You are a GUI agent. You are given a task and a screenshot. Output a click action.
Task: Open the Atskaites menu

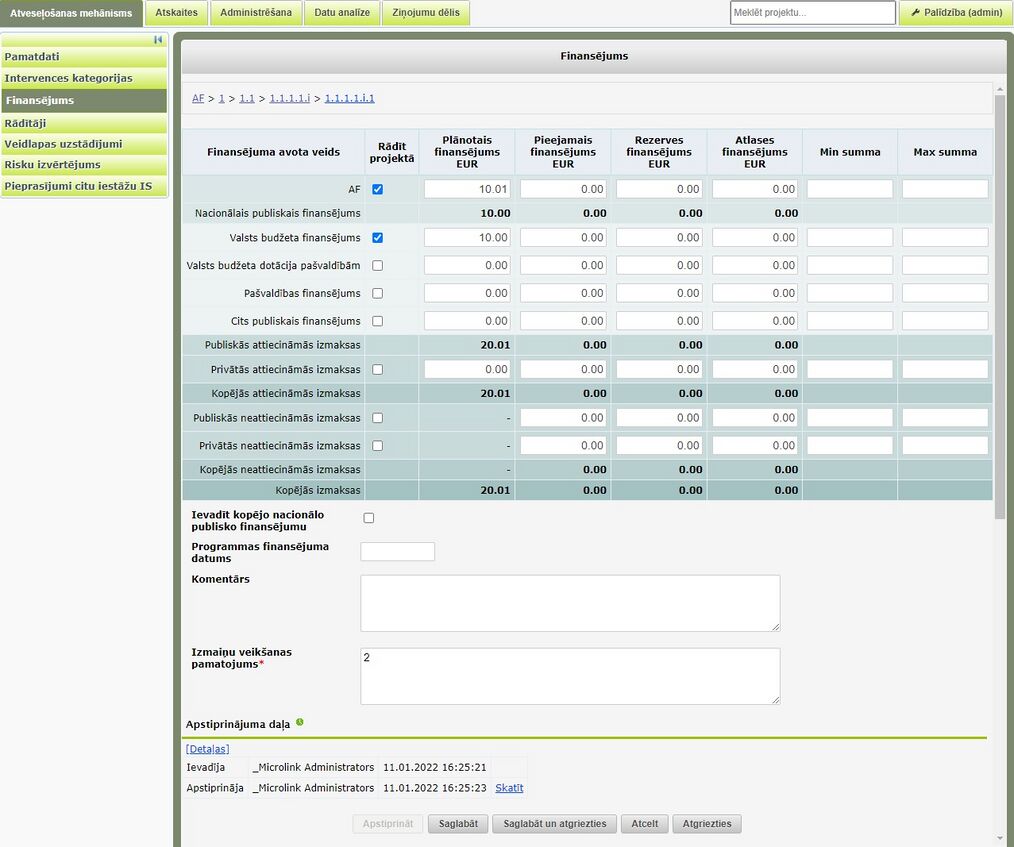point(177,12)
